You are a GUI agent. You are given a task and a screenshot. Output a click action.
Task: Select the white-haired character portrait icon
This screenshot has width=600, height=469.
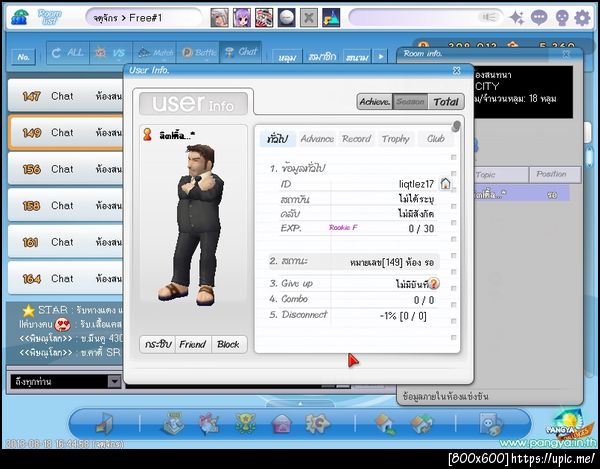tap(220, 18)
